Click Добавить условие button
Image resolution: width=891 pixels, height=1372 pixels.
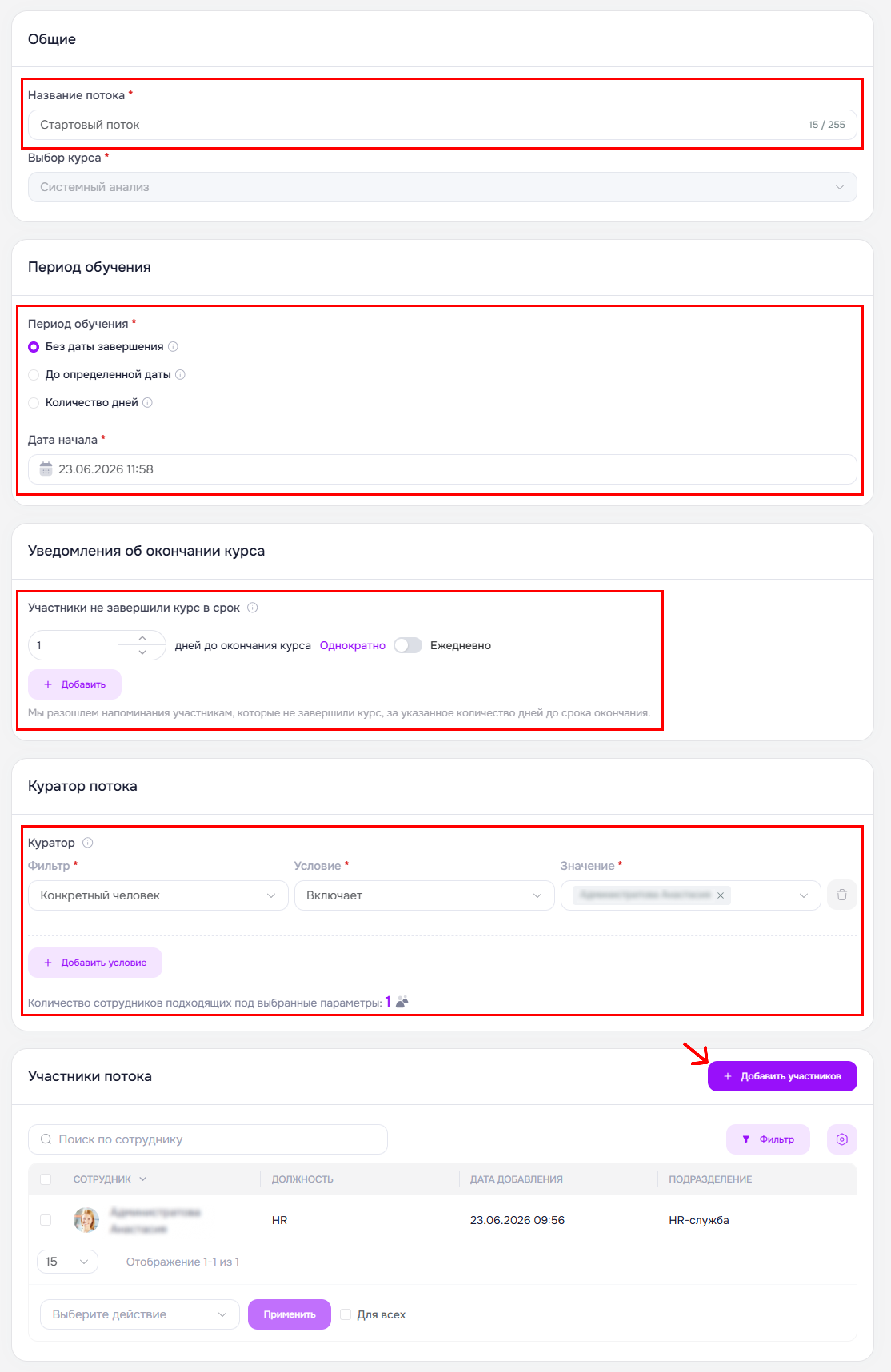tap(95, 963)
